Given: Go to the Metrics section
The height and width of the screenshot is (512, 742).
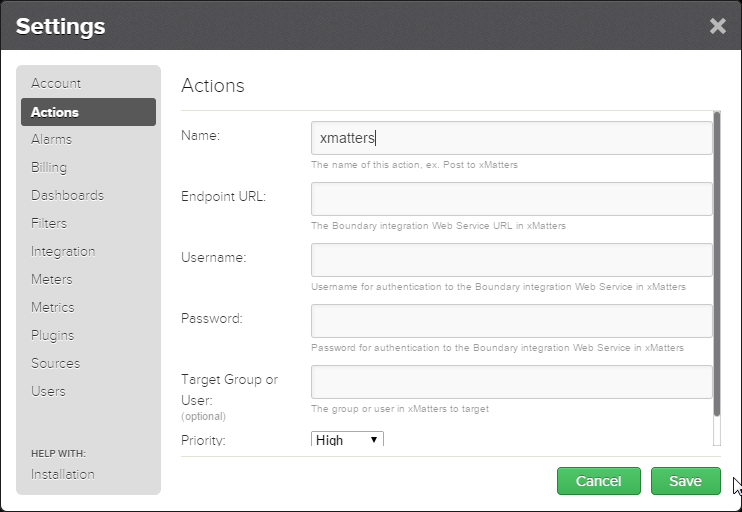Looking at the screenshot, I should pyautogui.click(x=53, y=307).
